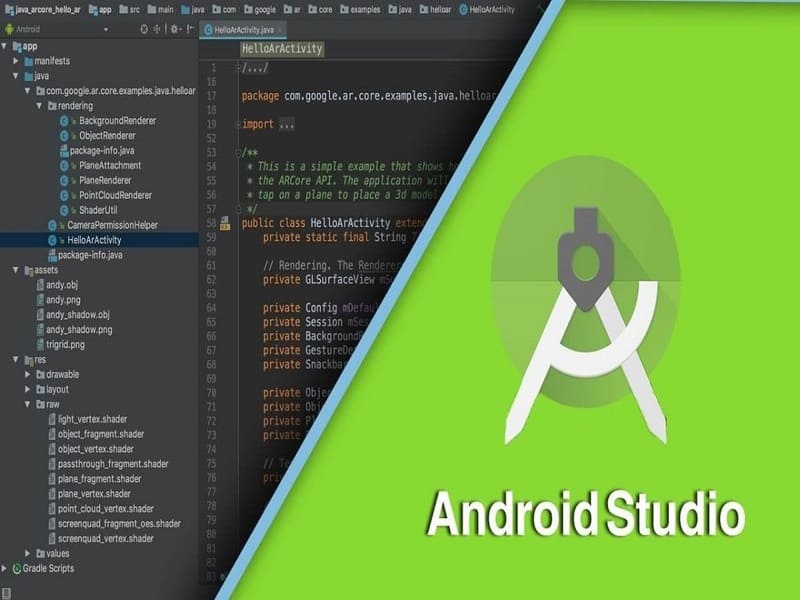
Task: Select ShaderUtil class
Action: click(x=89, y=210)
